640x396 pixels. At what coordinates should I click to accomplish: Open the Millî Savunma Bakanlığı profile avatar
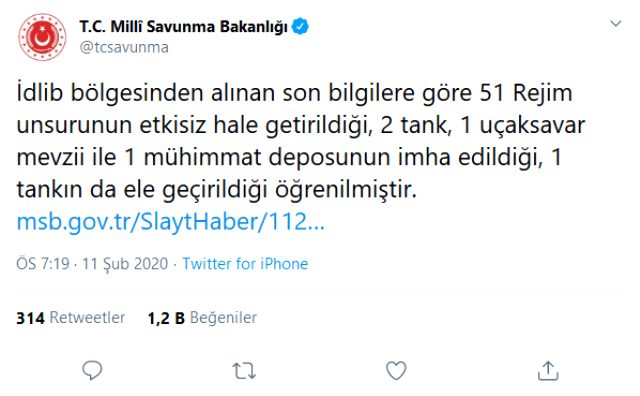tap(42, 37)
